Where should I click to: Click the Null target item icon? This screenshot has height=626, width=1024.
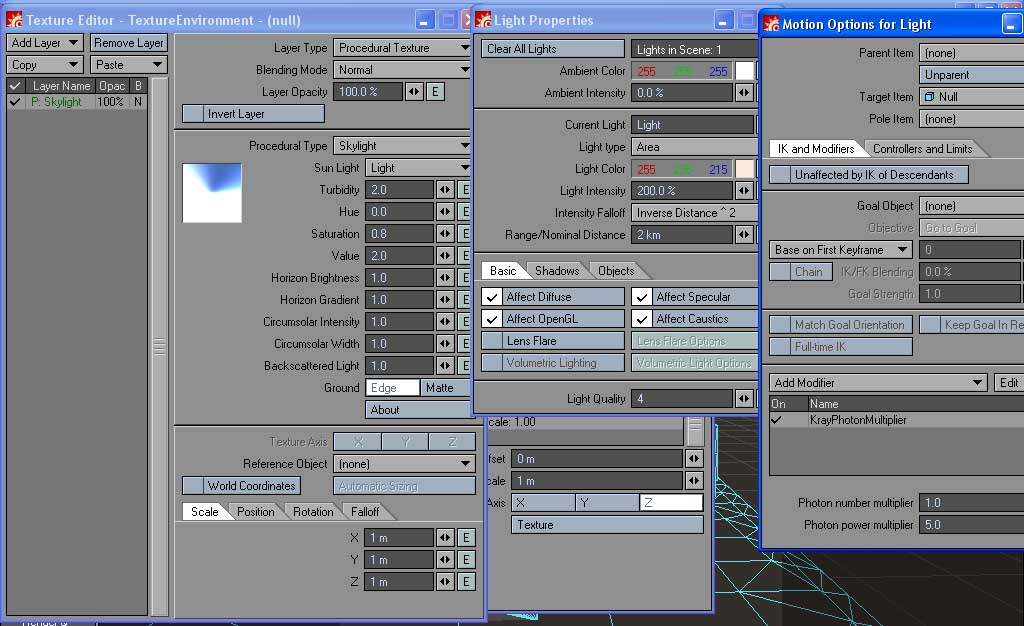click(930, 97)
